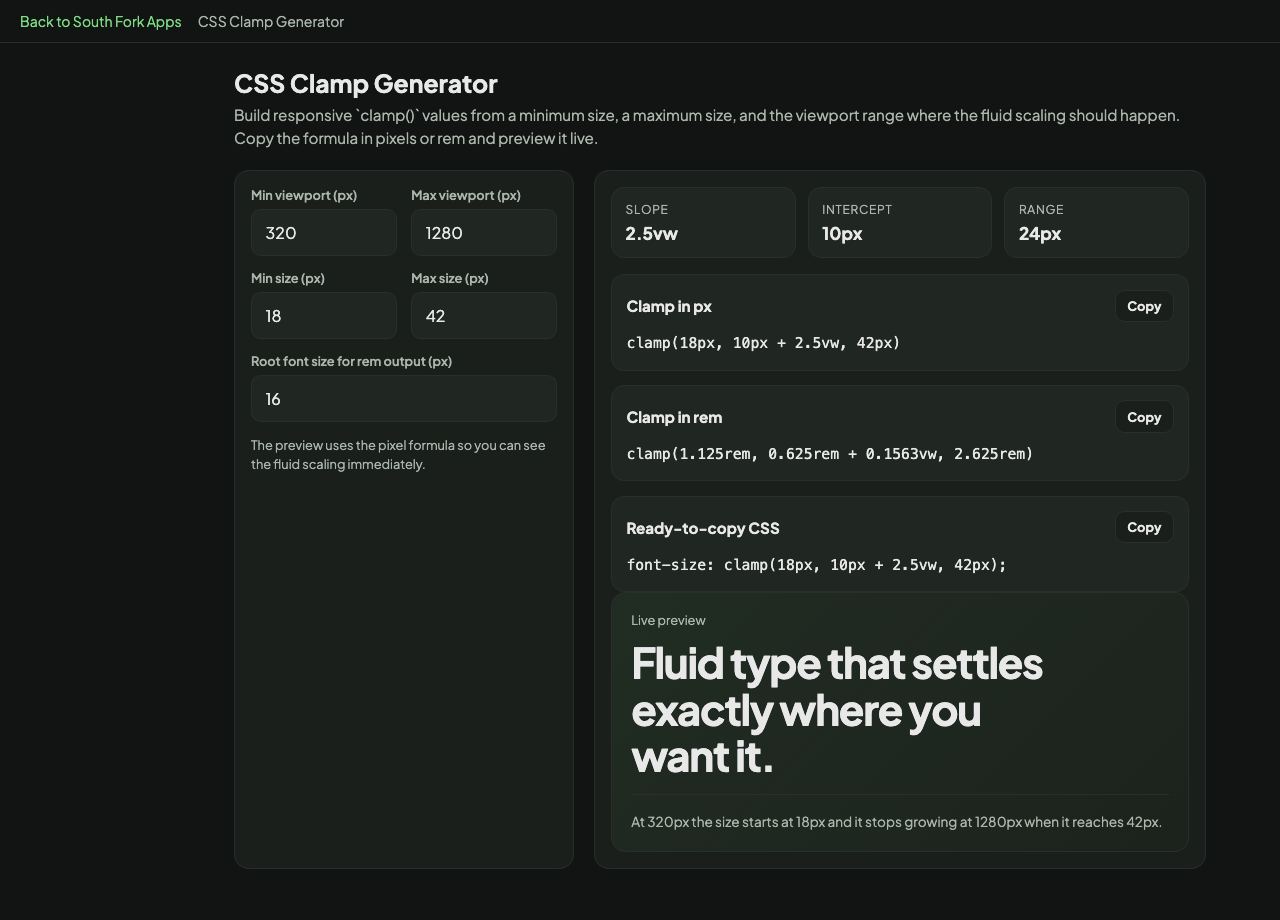Click the Min size (px) label
The height and width of the screenshot is (920, 1280).
click(x=288, y=278)
